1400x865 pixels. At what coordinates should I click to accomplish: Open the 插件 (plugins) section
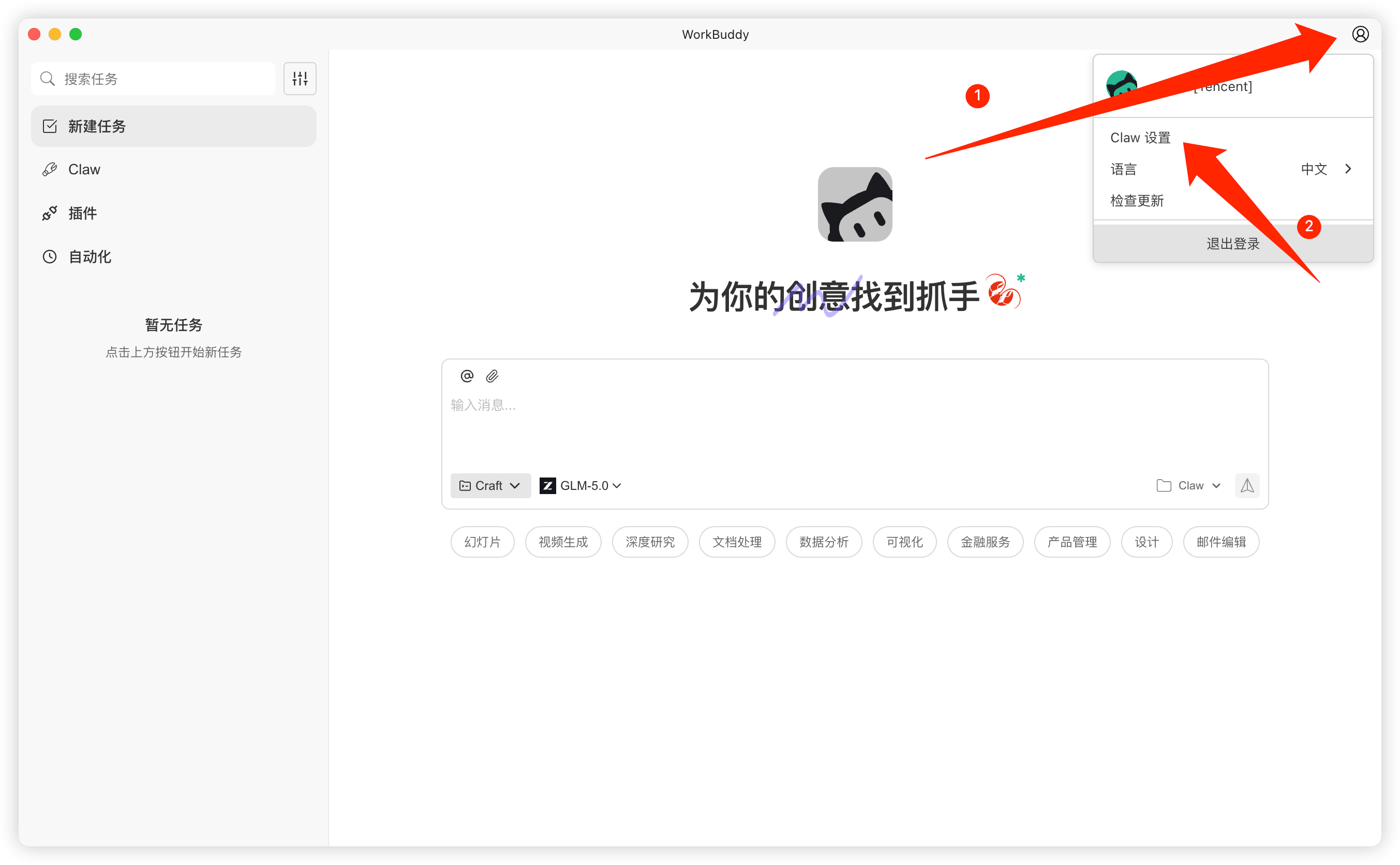pyautogui.click(x=82, y=213)
